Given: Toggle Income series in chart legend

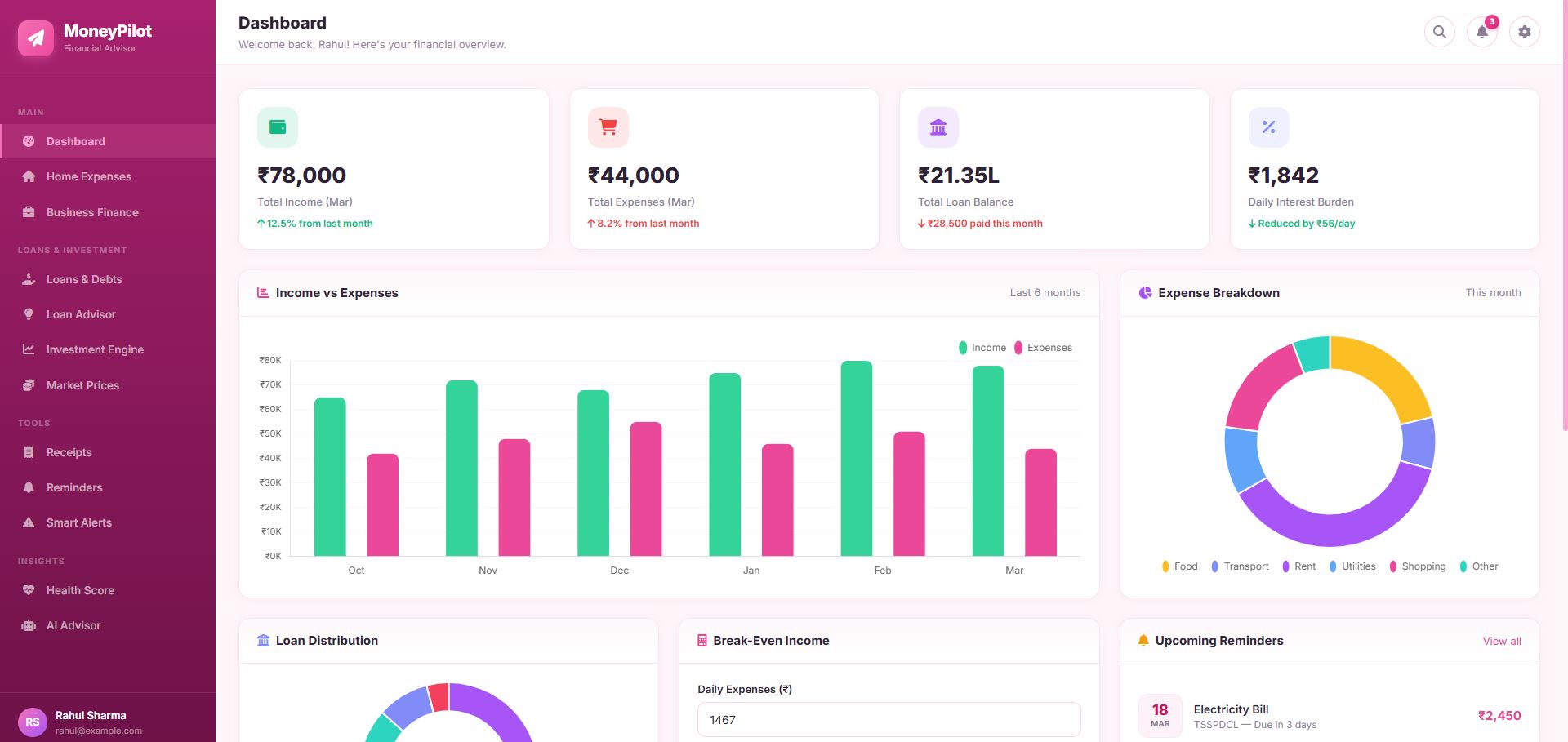Looking at the screenshot, I should coord(982,348).
